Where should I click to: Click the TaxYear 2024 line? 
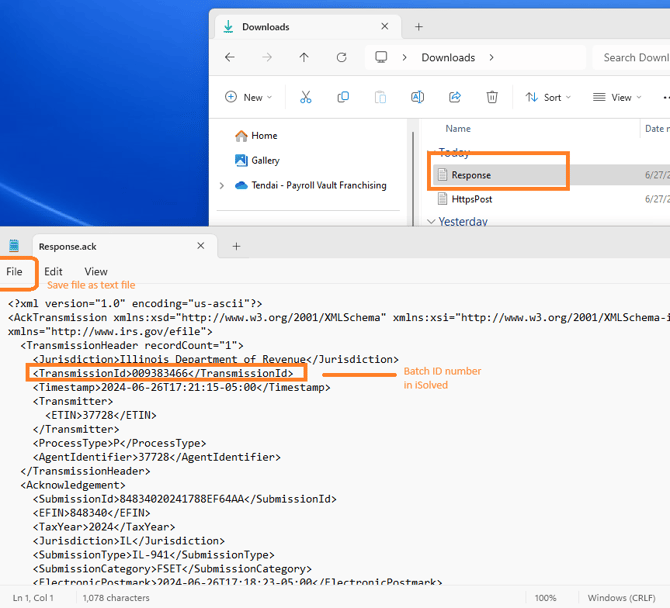[104, 527]
